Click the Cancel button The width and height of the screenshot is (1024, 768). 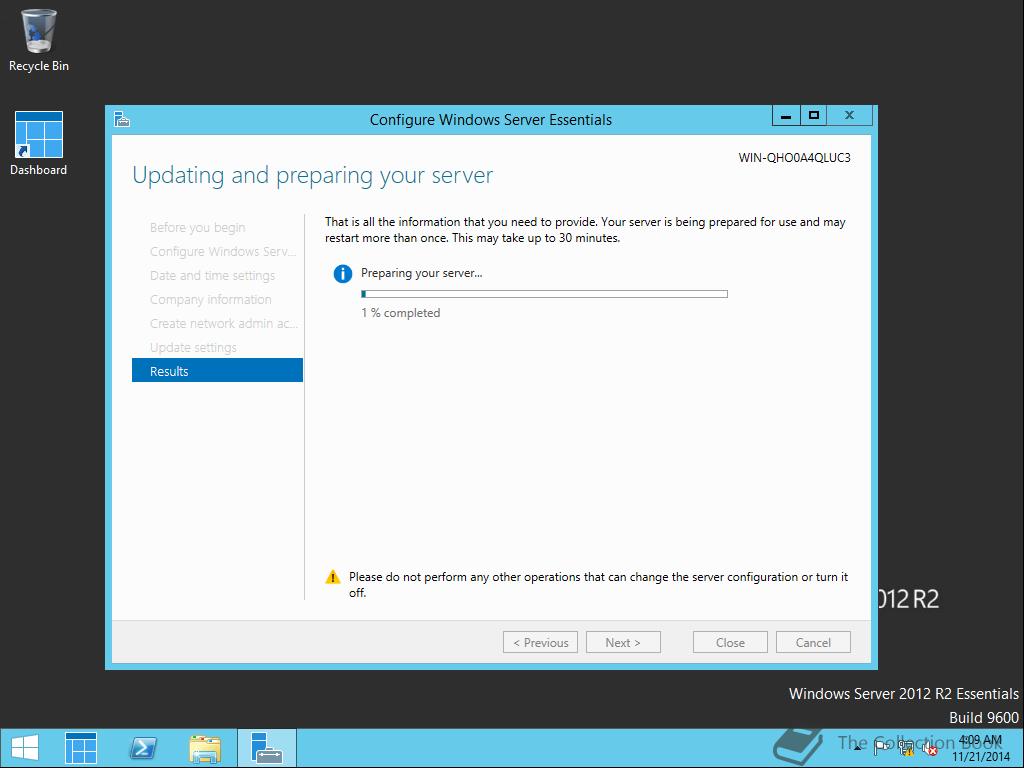coord(813,643)
